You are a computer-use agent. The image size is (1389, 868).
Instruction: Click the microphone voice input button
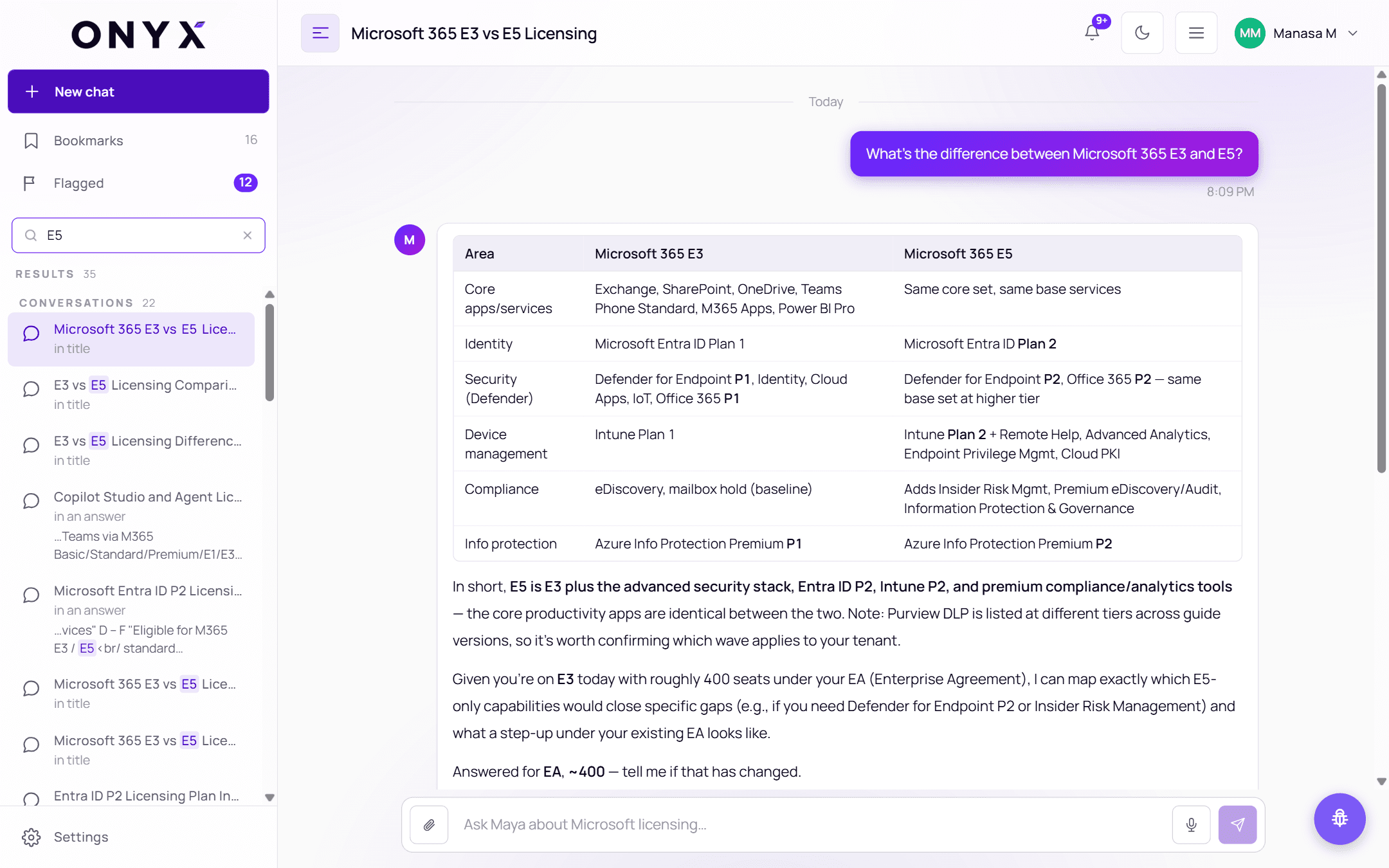pos(1191,825)
